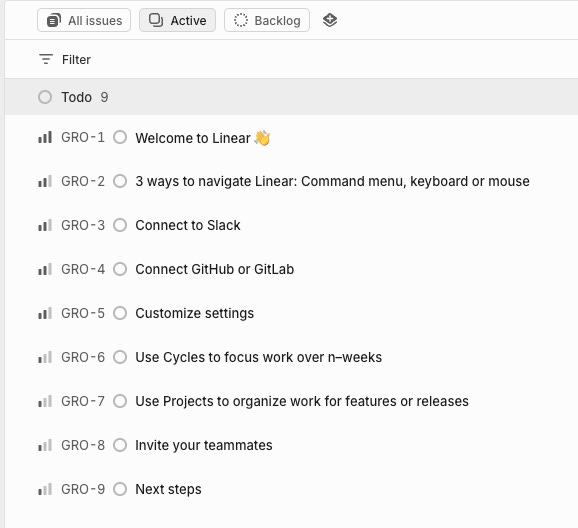Change status circle of GRO-2

[120, 181]
